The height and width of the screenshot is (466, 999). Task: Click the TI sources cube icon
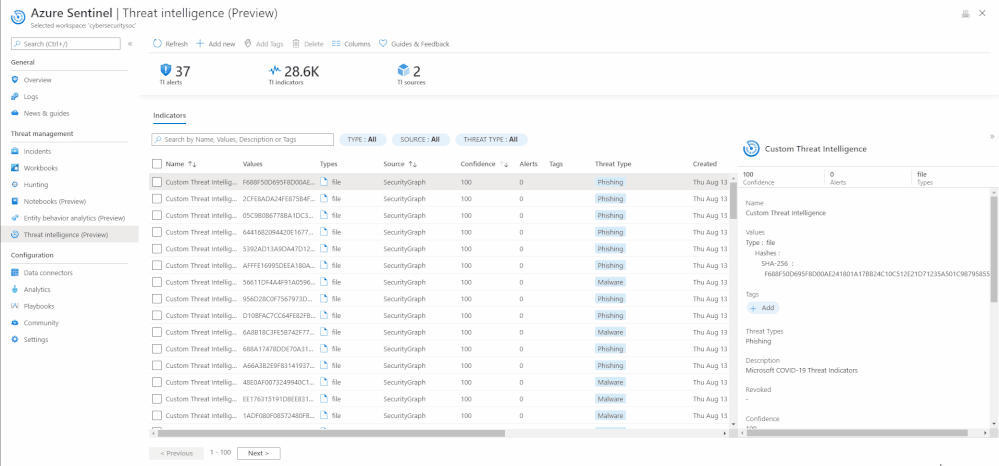click(403, 70)
